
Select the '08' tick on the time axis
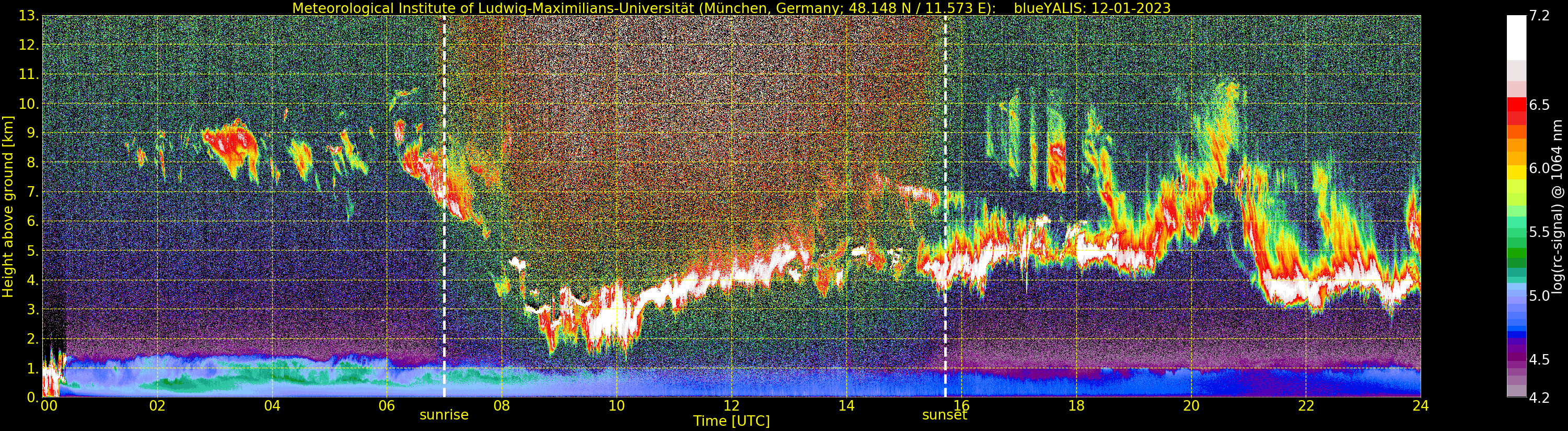[502, 405]
